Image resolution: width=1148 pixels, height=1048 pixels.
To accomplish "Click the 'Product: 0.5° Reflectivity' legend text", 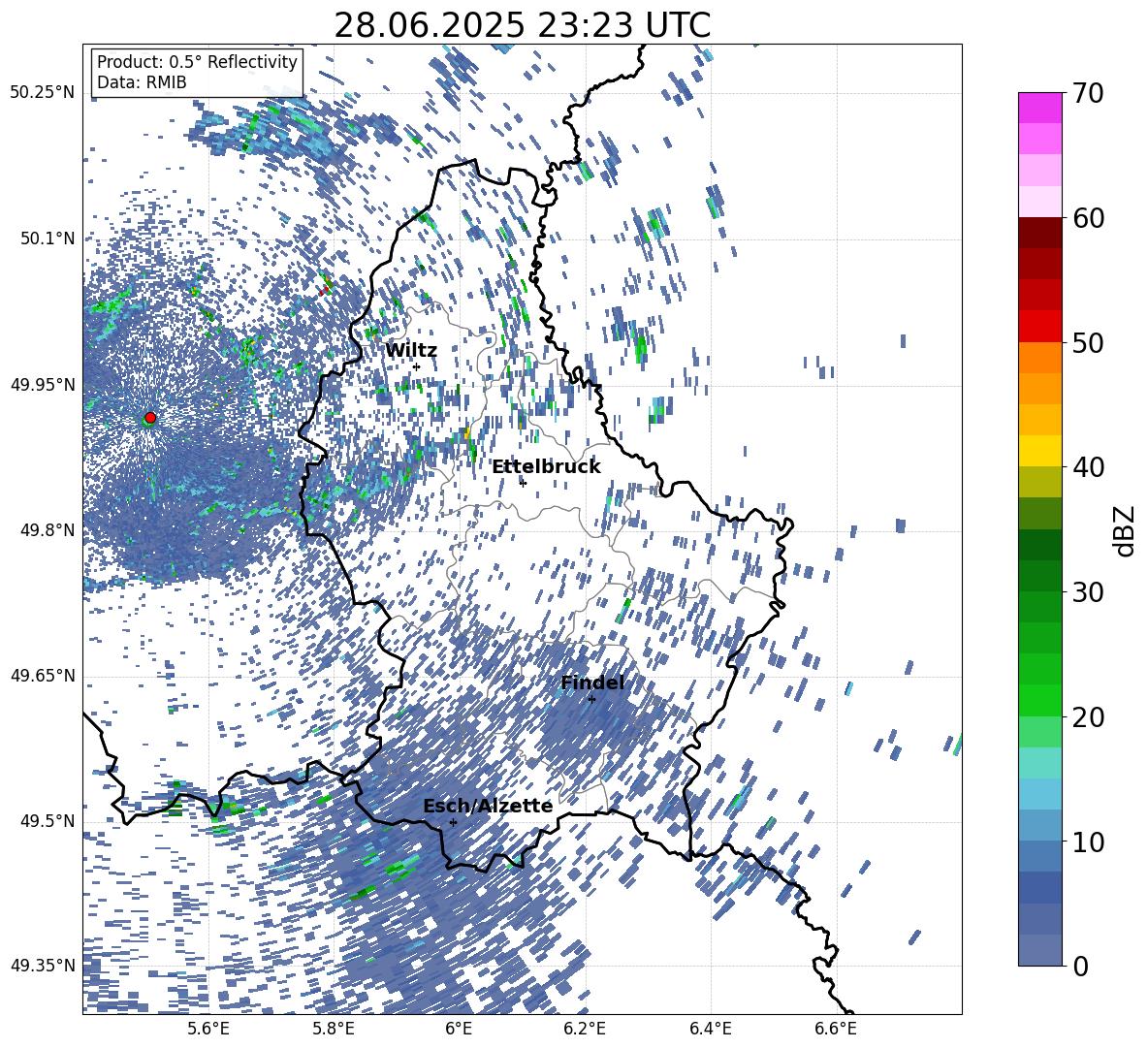I will tap(197, 62).
